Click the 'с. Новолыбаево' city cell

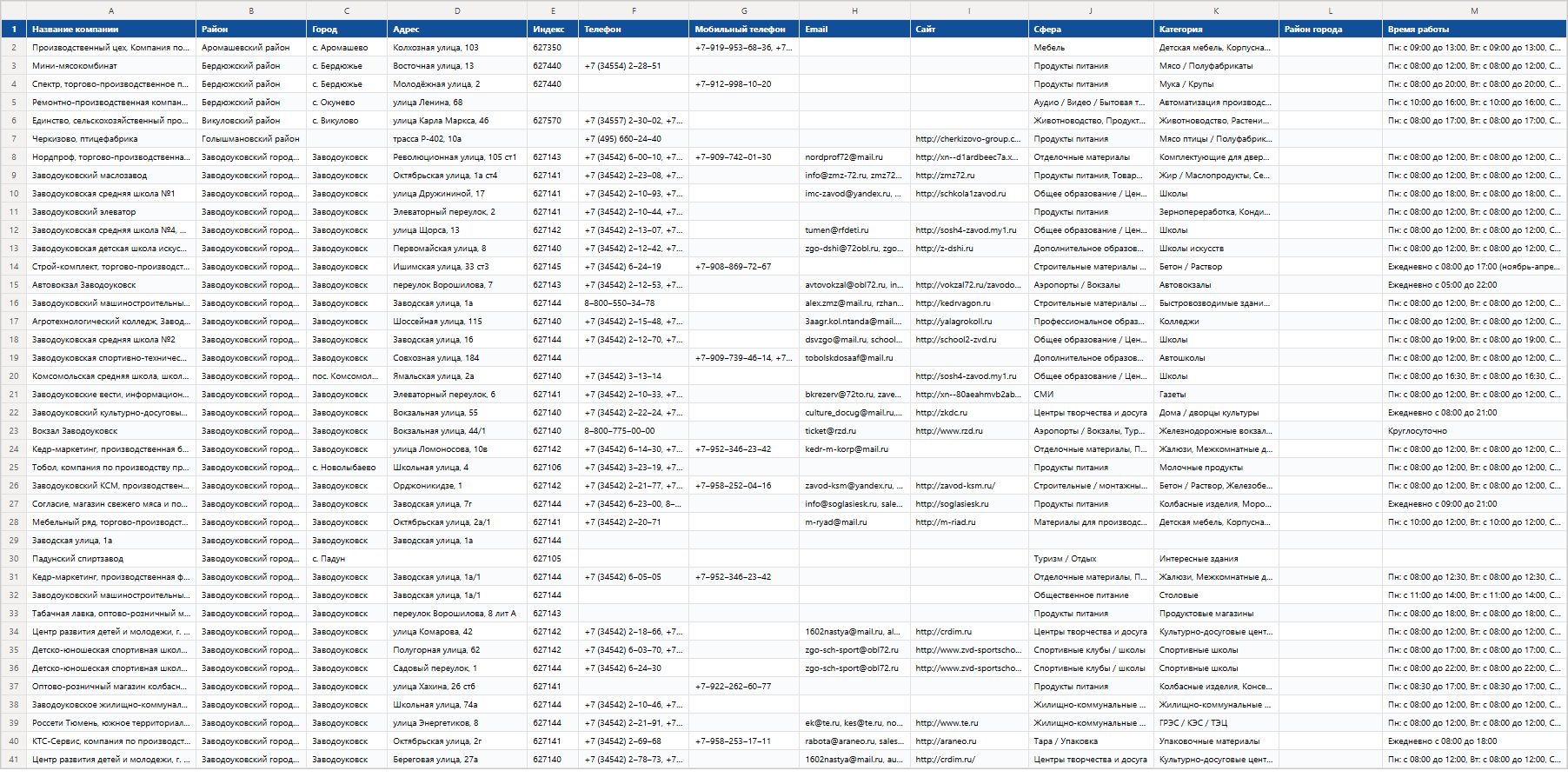(x=347, y=468)
